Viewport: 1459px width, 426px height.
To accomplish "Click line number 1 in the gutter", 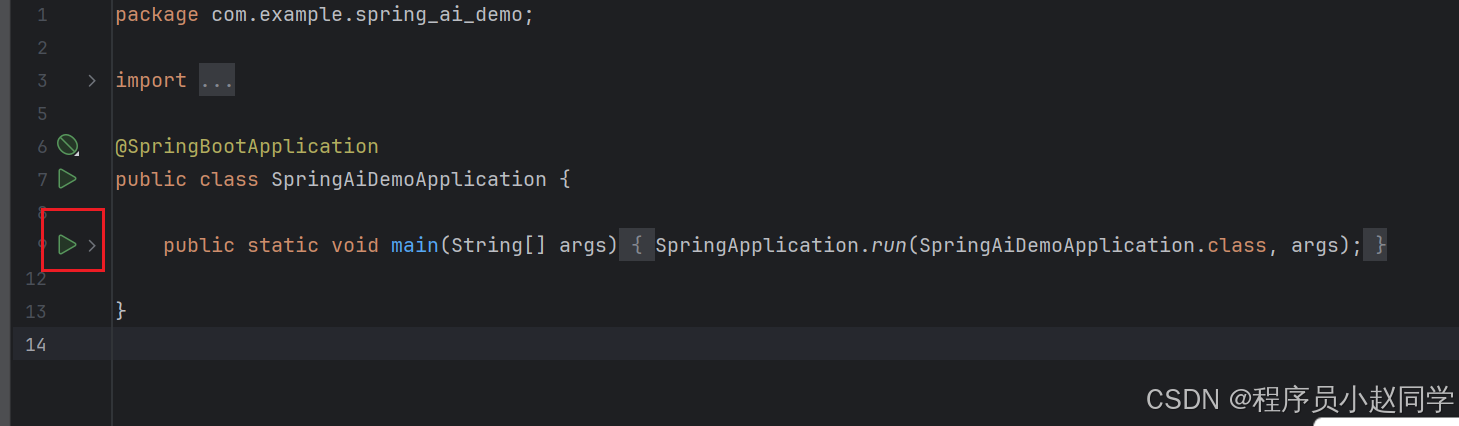I will pos(42,15).
